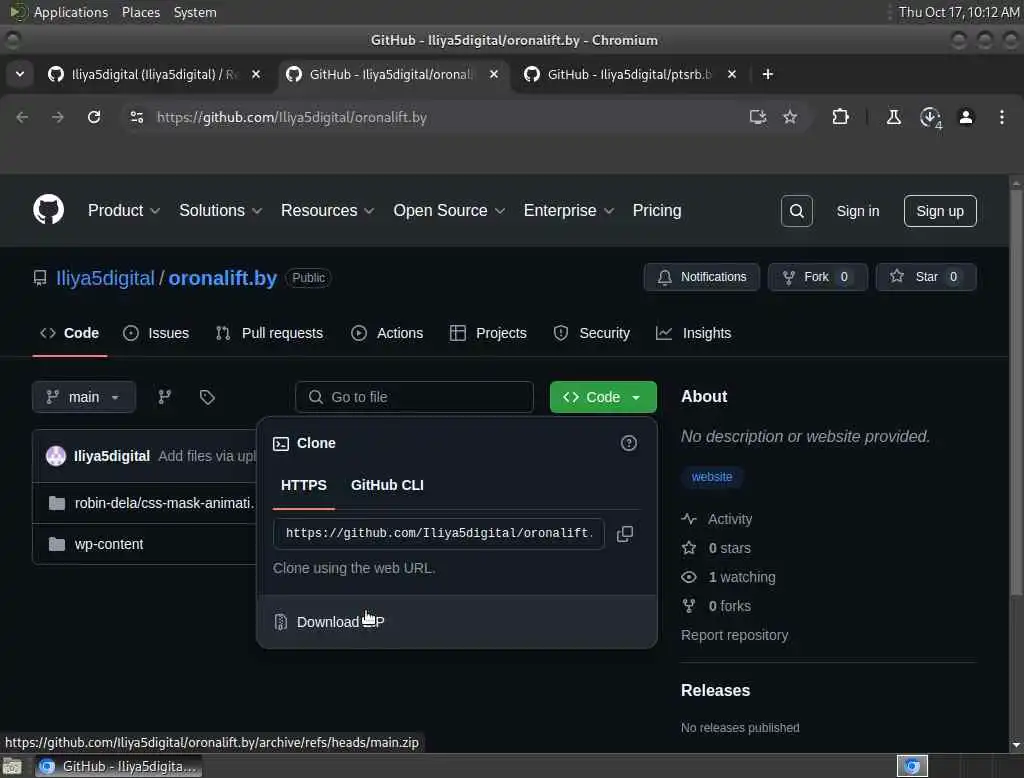The height and width of the screenshot is (778, 1024).
Task: Switch to the Projects tab
Action: [488, 332]
